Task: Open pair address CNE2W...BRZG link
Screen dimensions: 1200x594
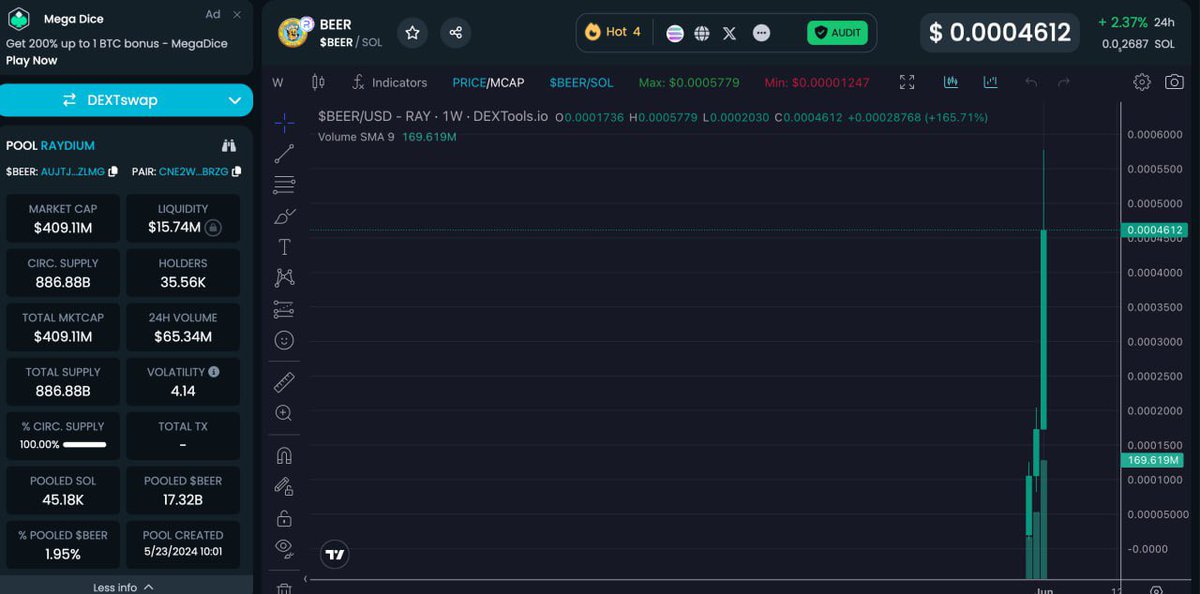Action: (193, 172)
